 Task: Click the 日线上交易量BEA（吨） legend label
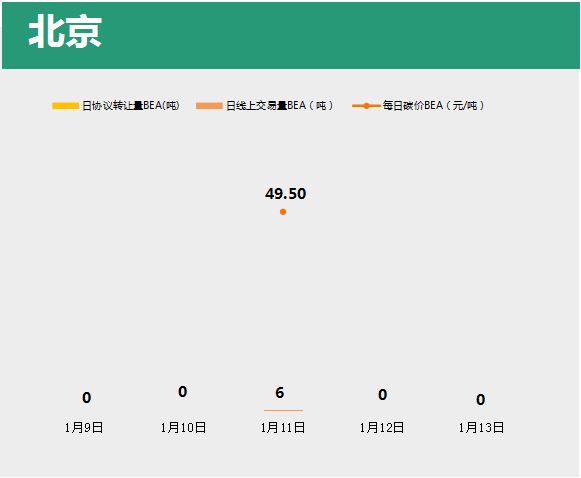280,106
